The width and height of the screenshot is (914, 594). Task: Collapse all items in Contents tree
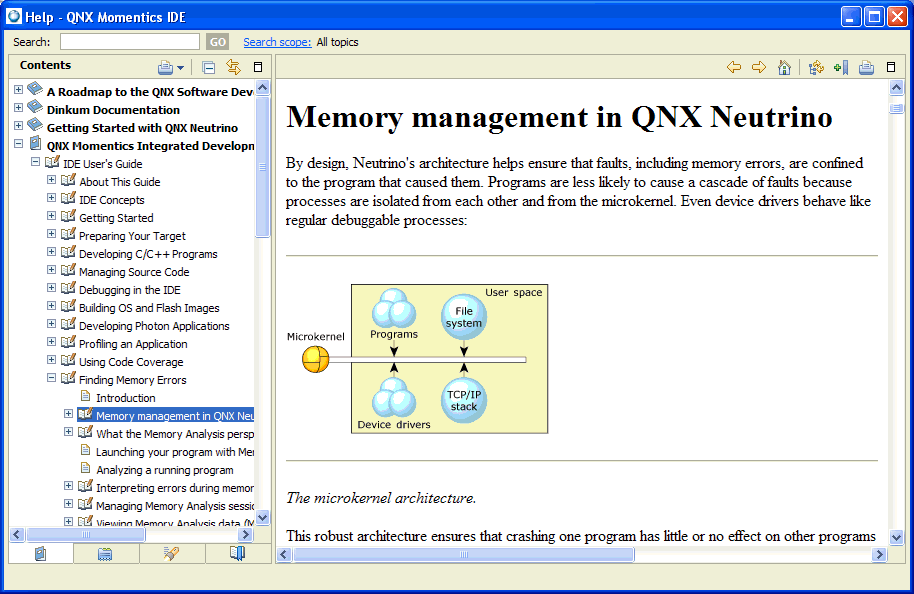209,67
